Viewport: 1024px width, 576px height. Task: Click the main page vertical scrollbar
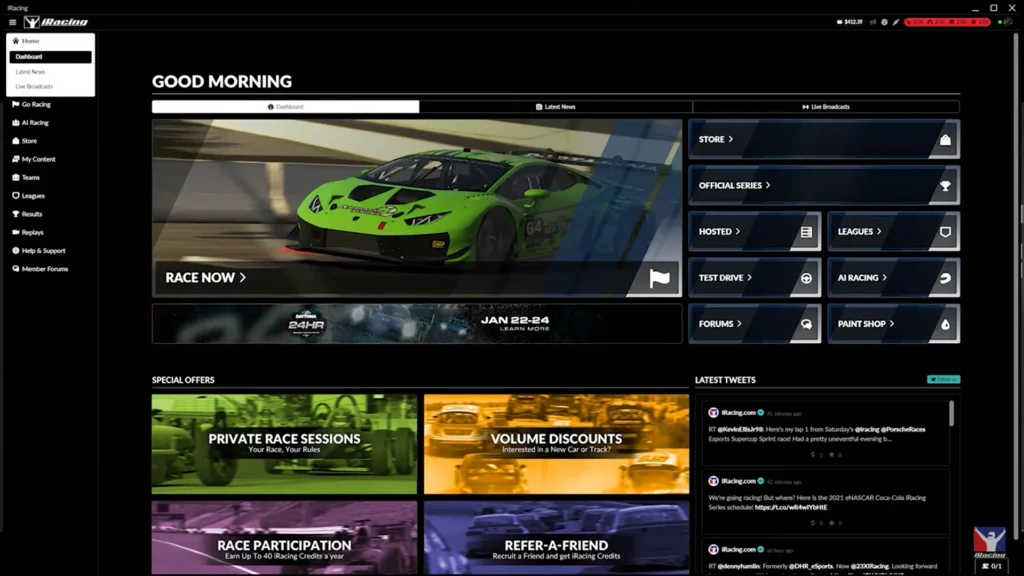(x=1016, y=287)
